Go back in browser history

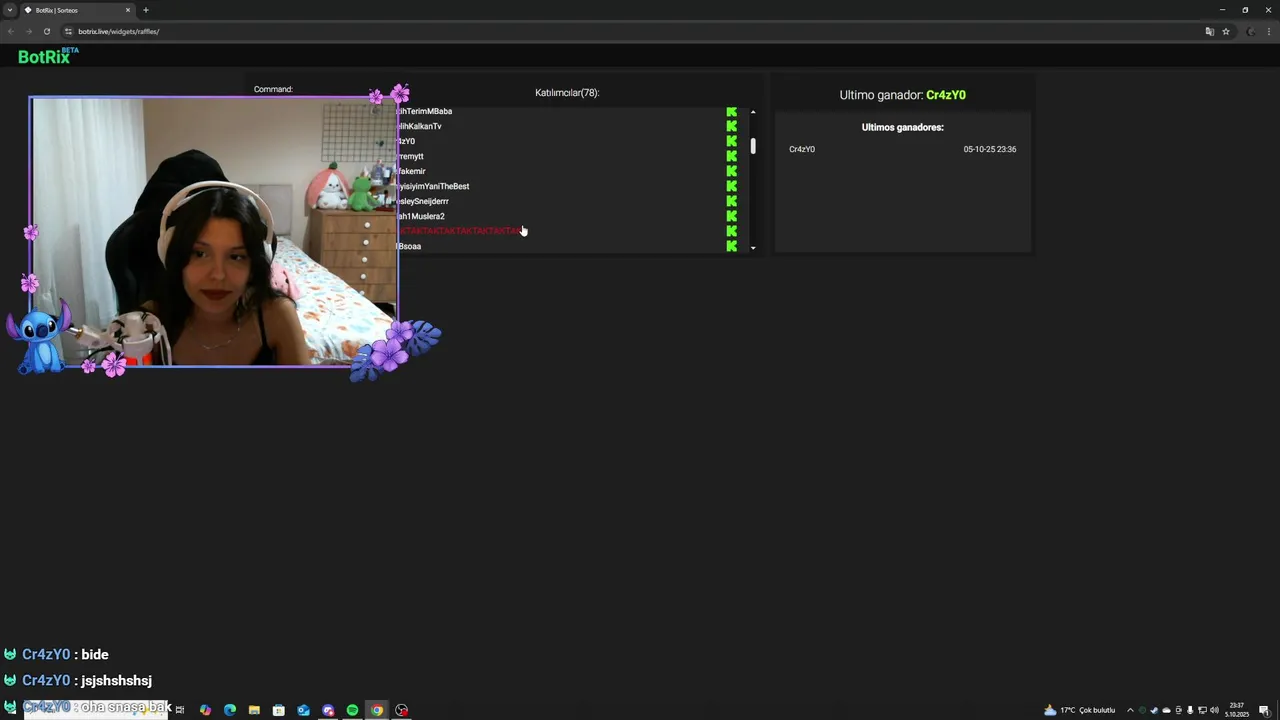[x=10, y=31]
